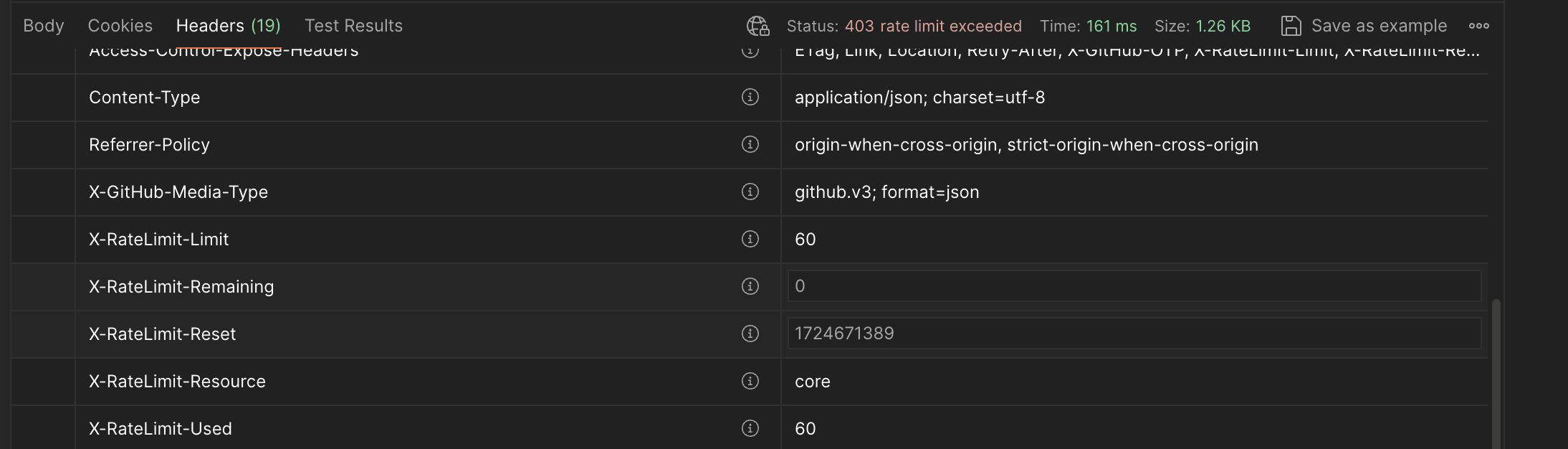Switch to the Cookies tab

coord(120,26)
